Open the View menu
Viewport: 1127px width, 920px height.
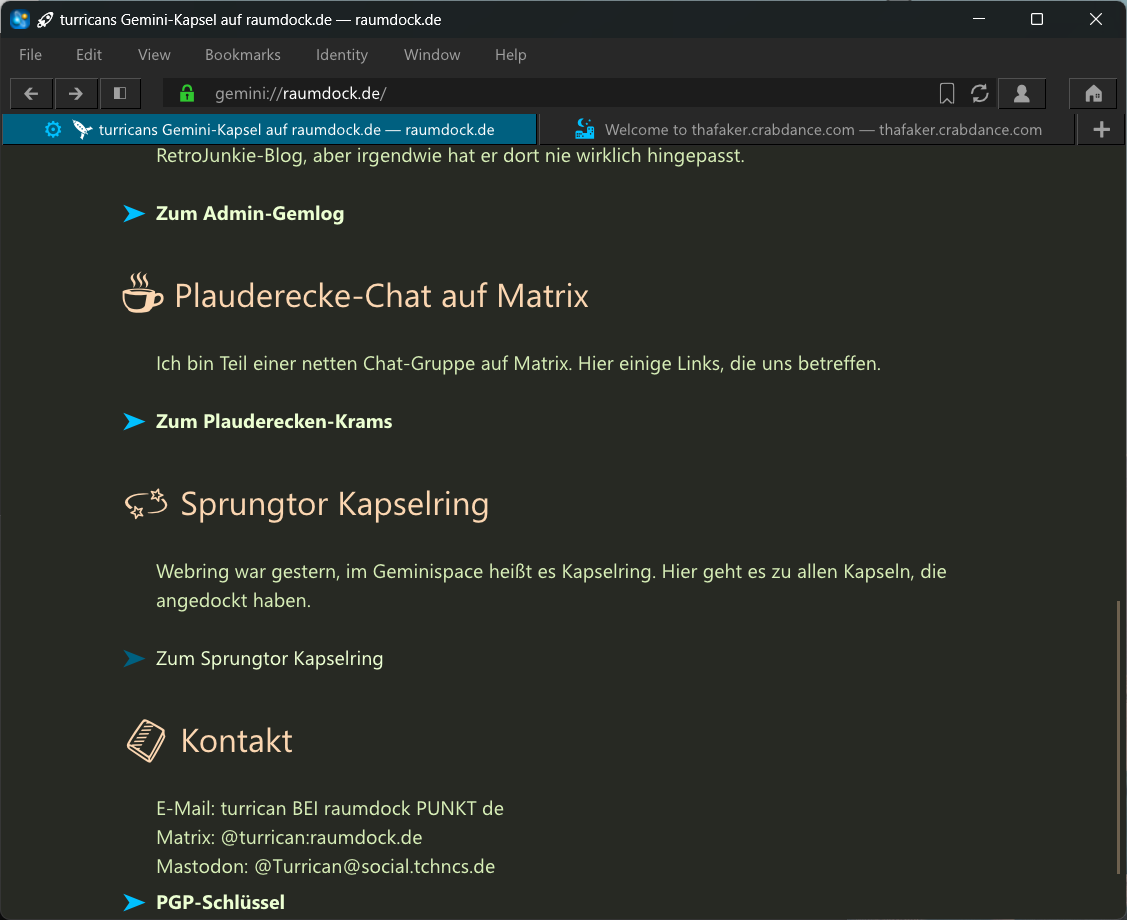[154, 55]
